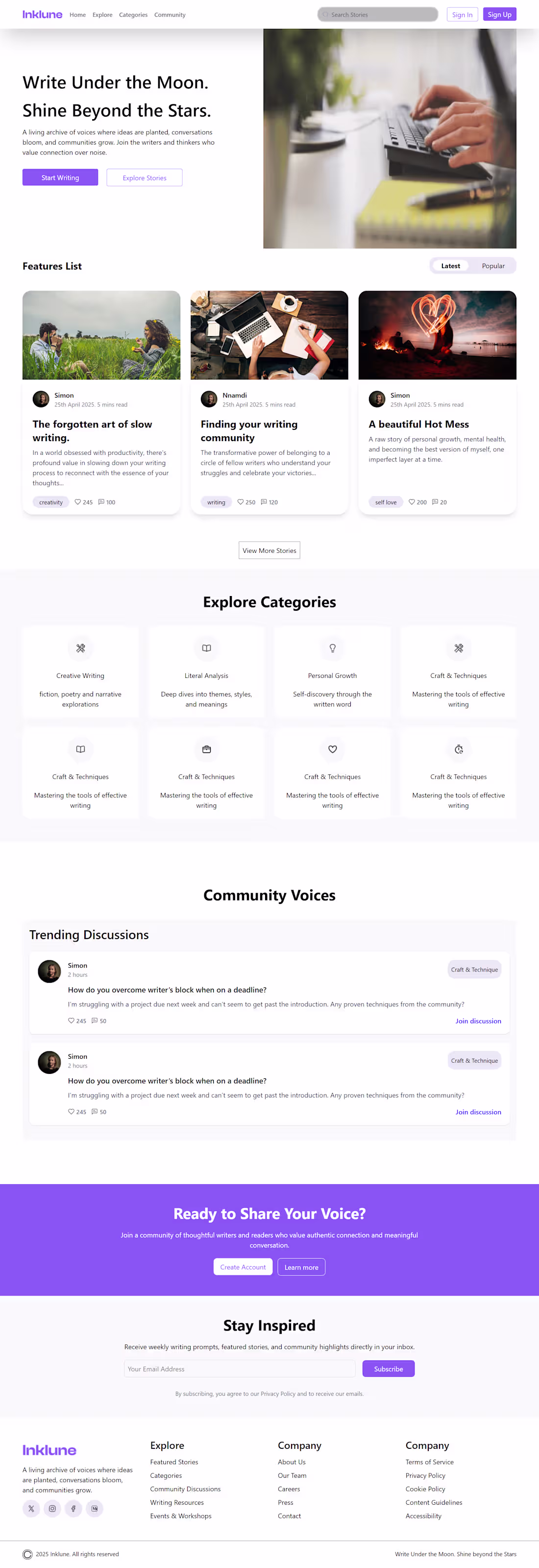Open Categories in the top navigation

(133, 15)
